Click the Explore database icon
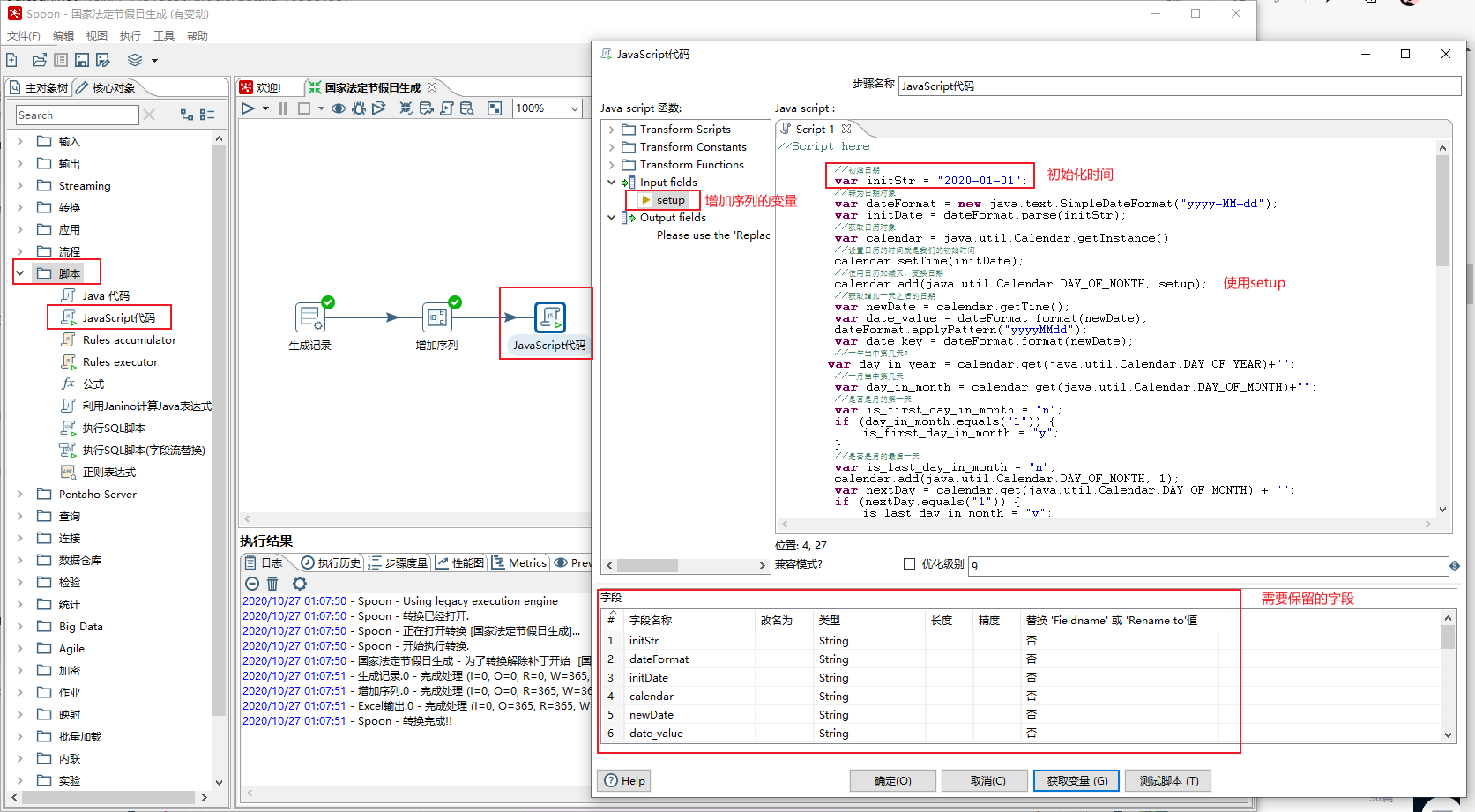1475x812 pixels. [x=467, y=108]
